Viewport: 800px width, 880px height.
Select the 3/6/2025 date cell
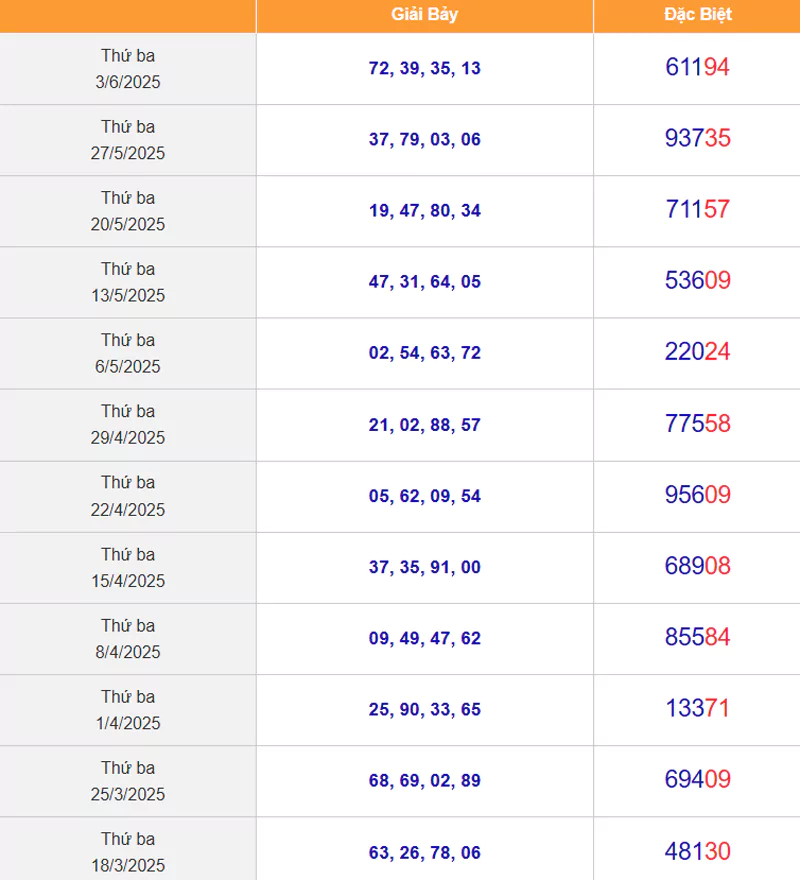click(128, 69)
